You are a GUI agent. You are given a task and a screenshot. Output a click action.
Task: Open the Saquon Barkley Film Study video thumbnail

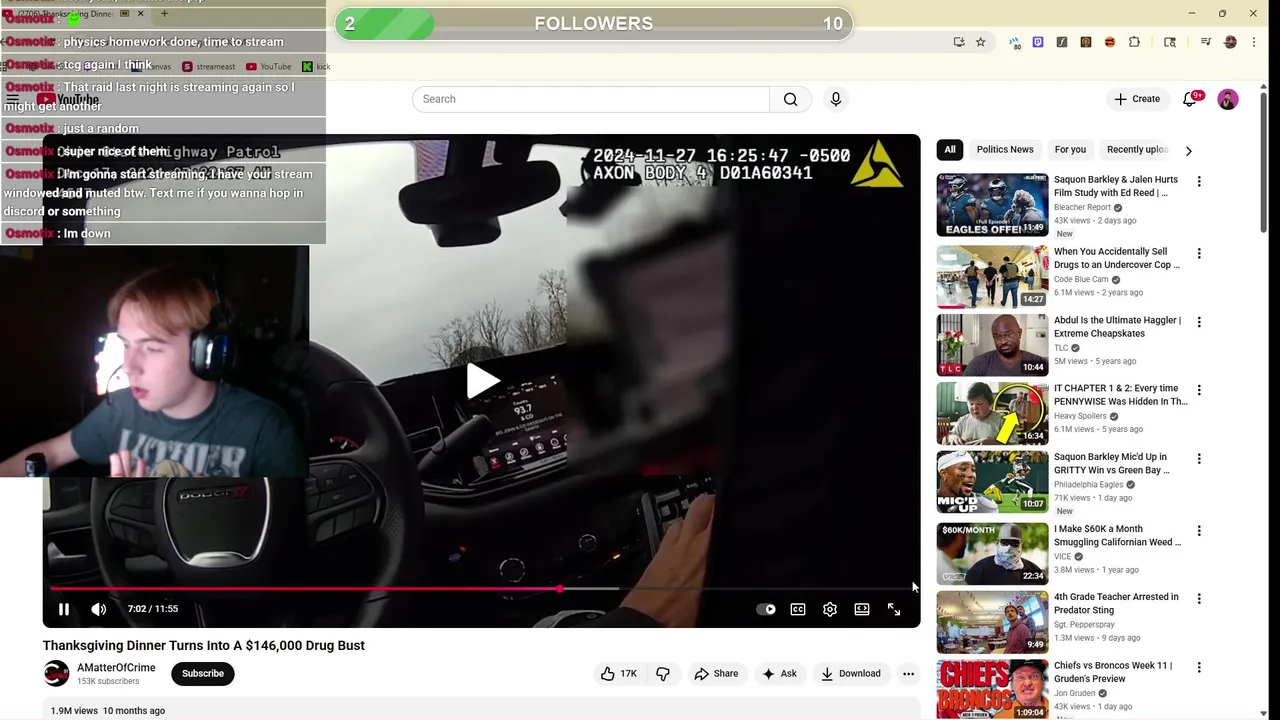(992, 205)
